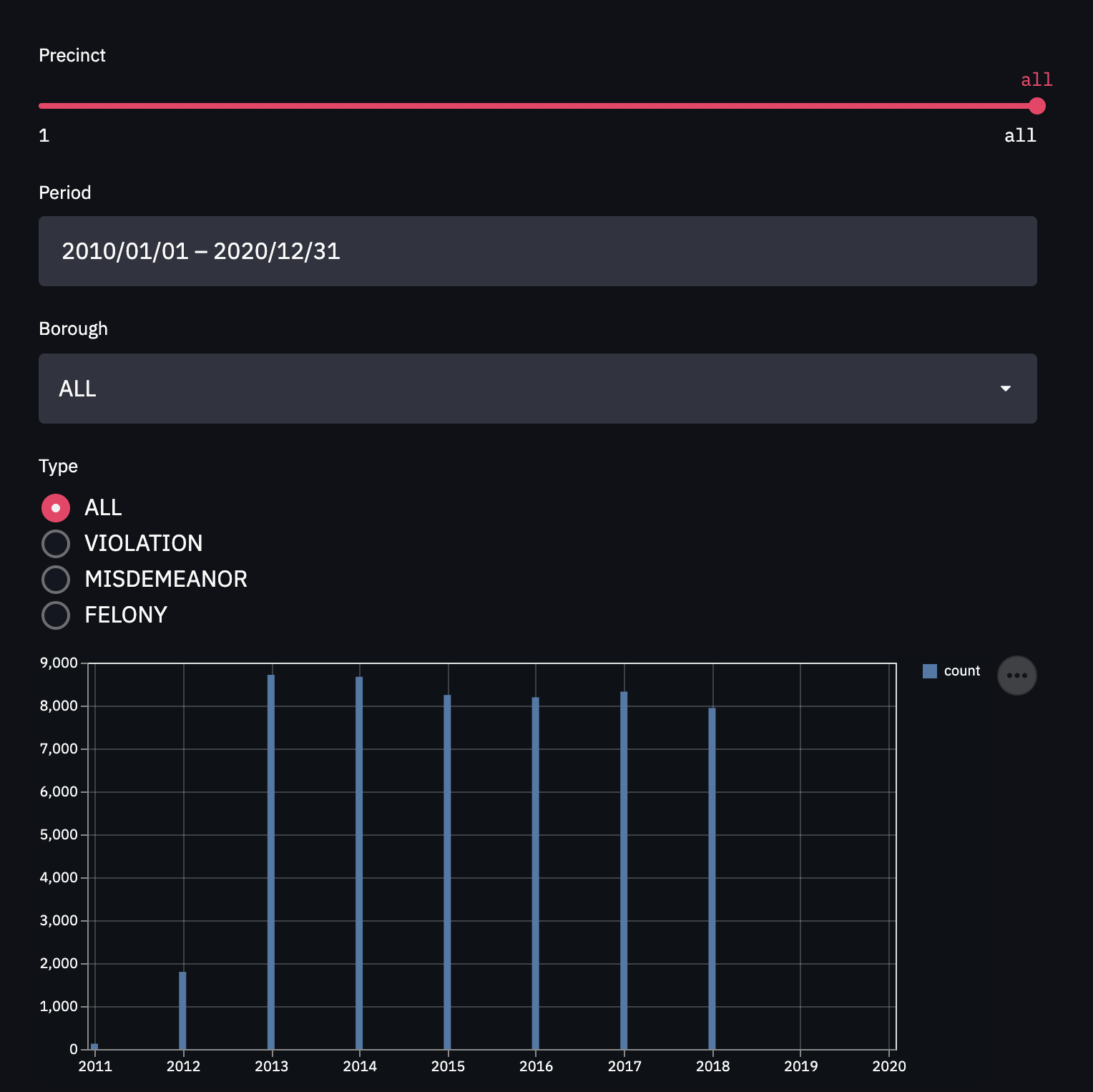Click the count legend label
Viewport: 1093px width, 1092px height.
coord(961,671)
